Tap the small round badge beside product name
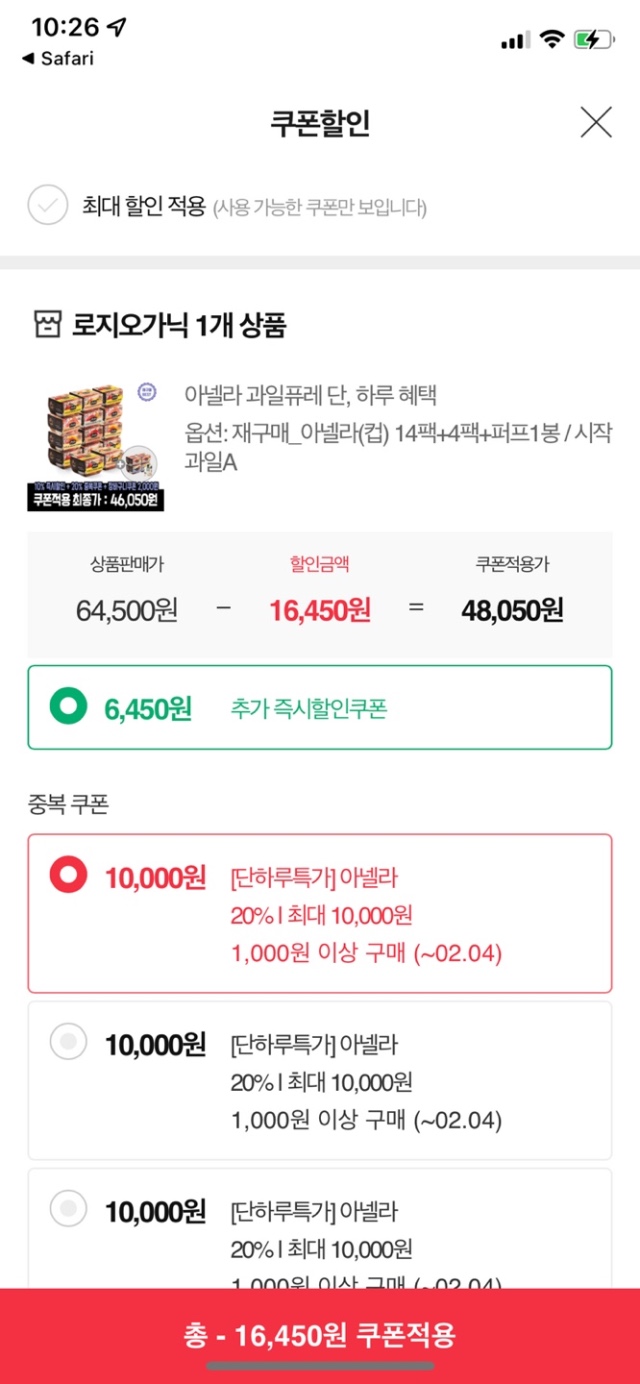 pyautogui.click(x=147, y=391)
